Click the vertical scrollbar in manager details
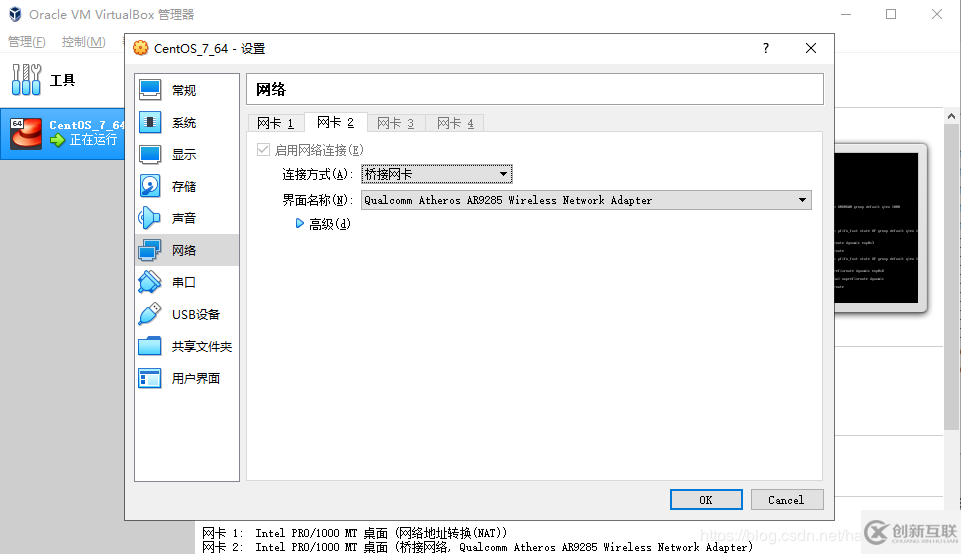The width and height of the screenshot is (961, 554). pos(951,276)
